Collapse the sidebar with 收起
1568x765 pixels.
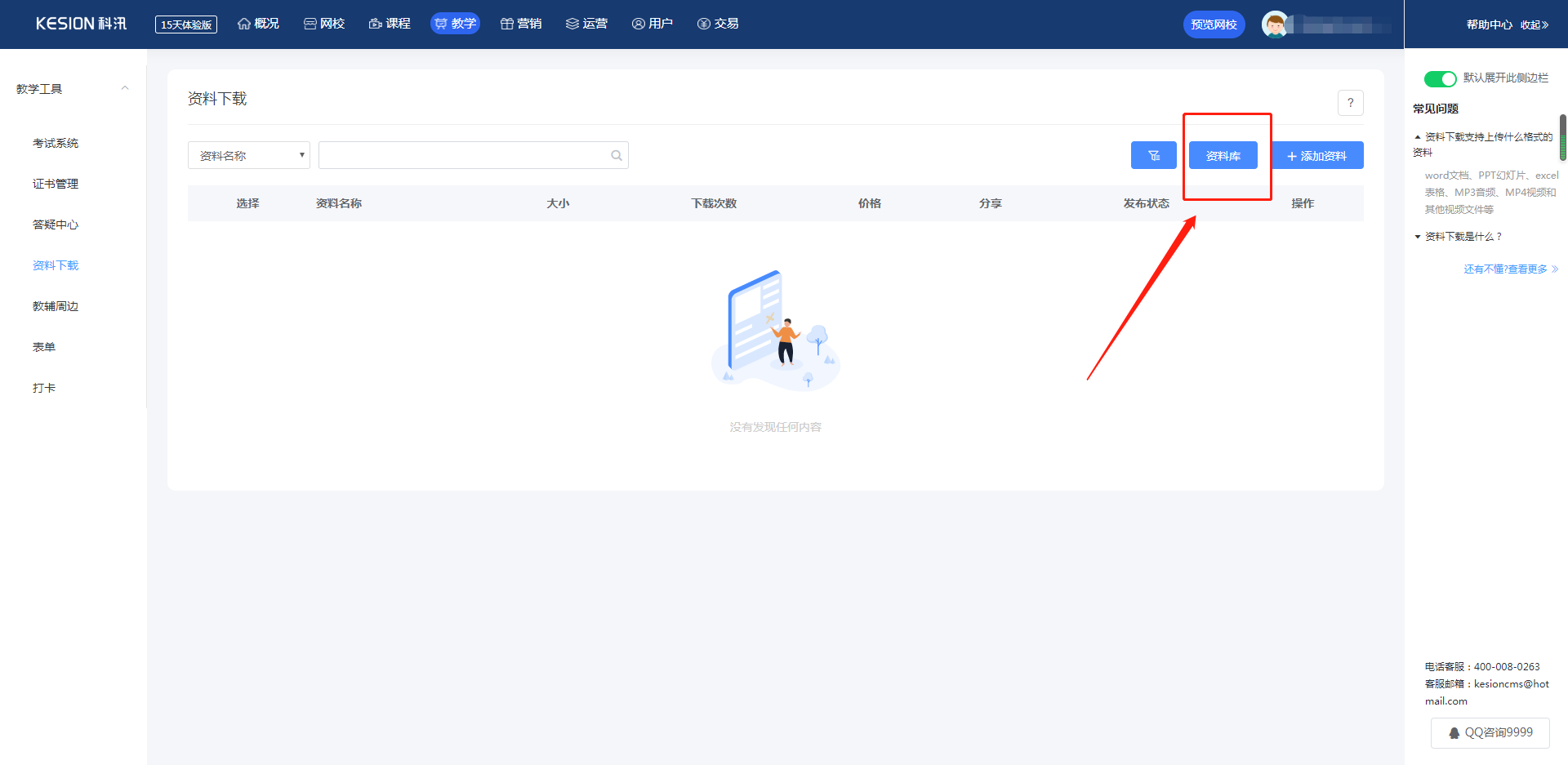coord(1535,24)
